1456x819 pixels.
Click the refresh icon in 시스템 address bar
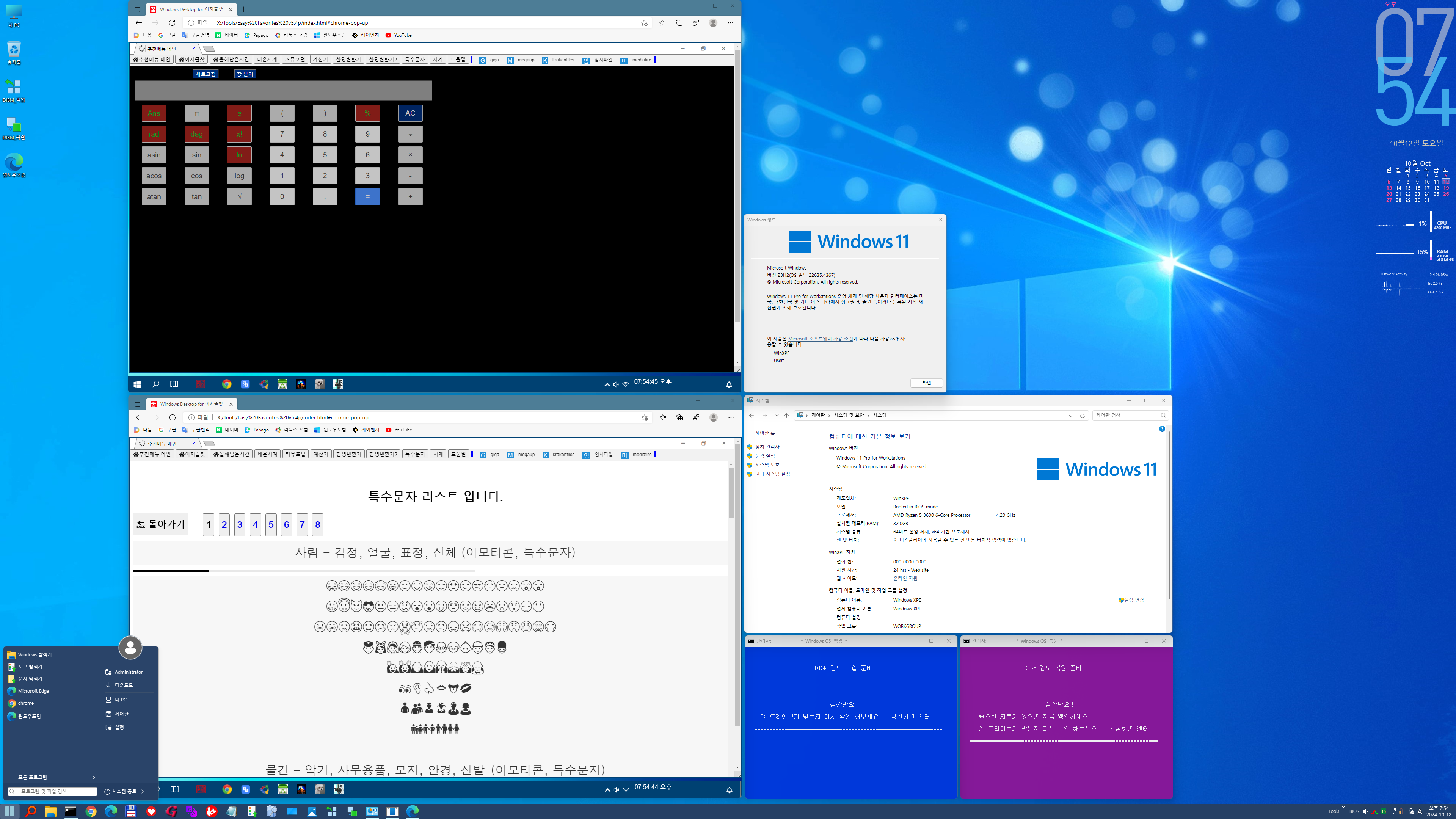(1083, 416)
